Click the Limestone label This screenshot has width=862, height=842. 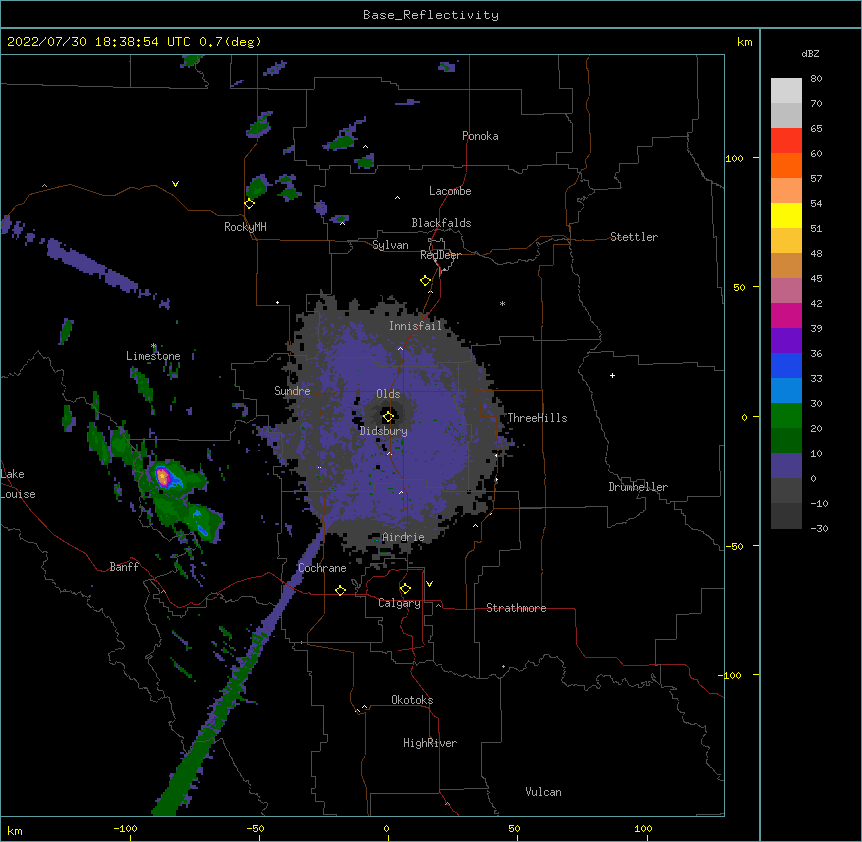[x=153, y=356]
